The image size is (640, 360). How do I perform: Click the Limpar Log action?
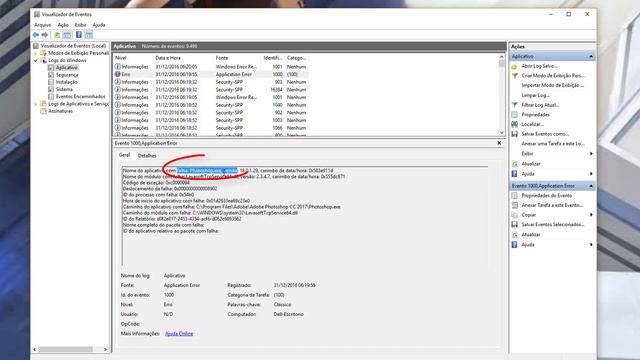coord(535,95)
